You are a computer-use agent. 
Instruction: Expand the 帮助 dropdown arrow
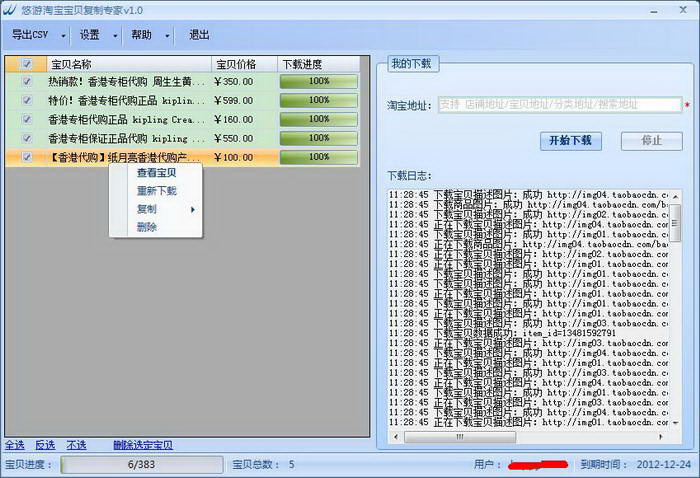[x=167, y=35]
